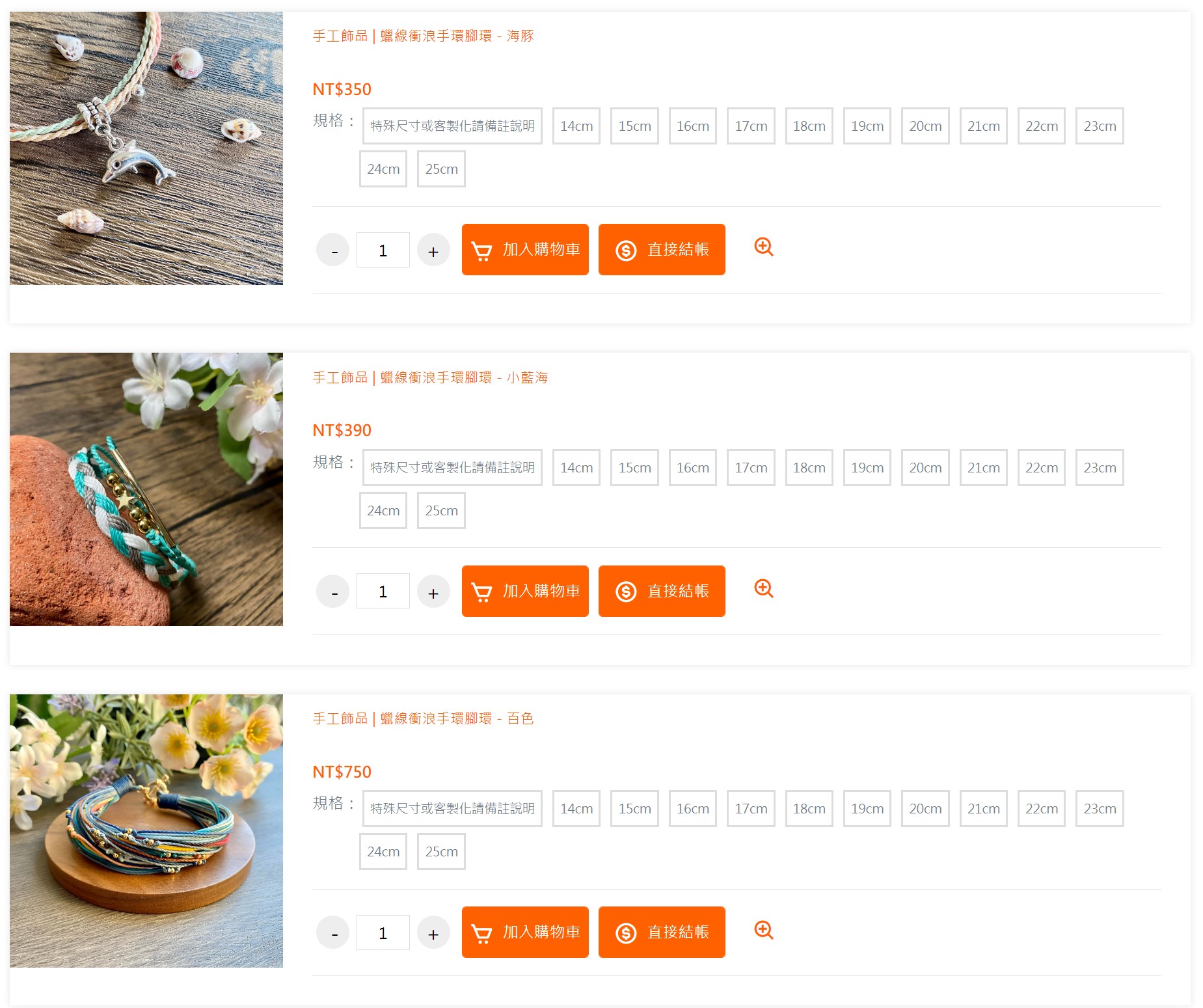Viewport: 1203px width, 1008px height.
Task: Select 25cm size for NT$750 bracelet
Action: coord(441,852)
